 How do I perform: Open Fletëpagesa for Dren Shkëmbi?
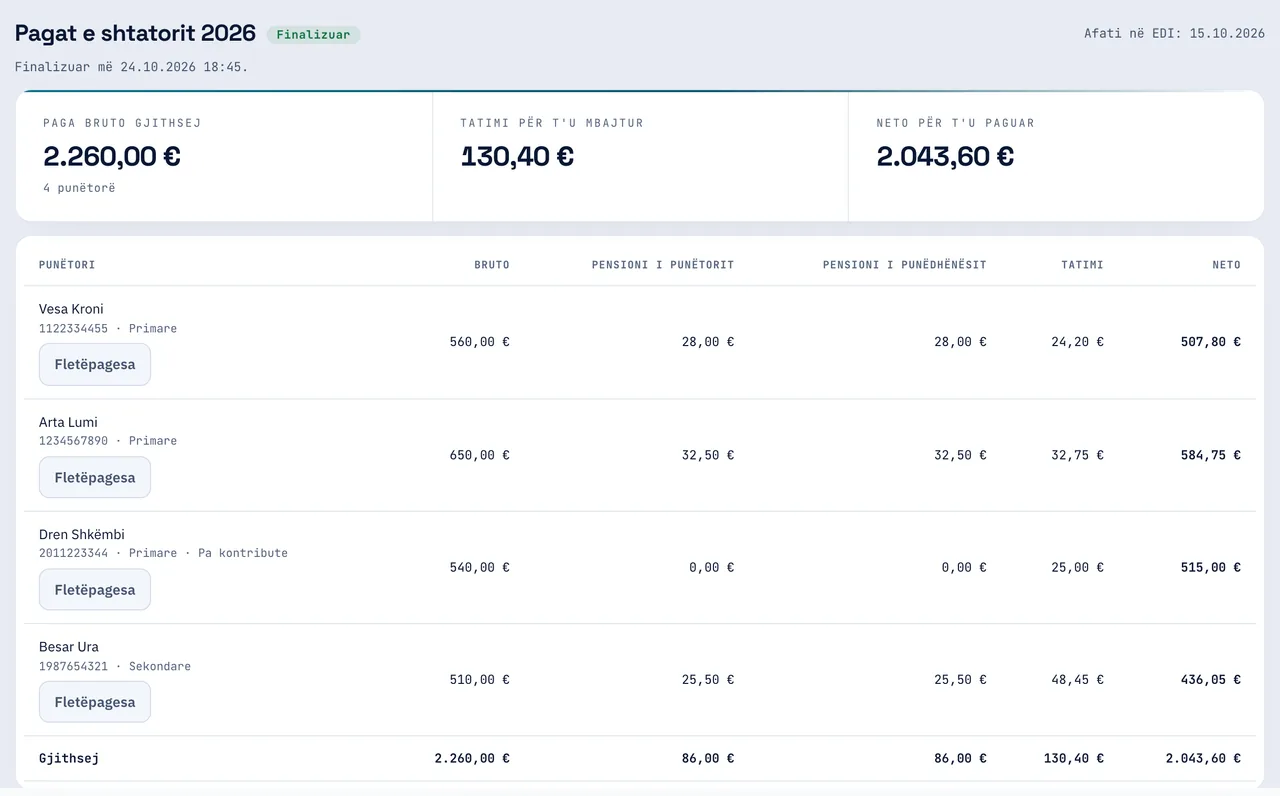coord(95,589)
